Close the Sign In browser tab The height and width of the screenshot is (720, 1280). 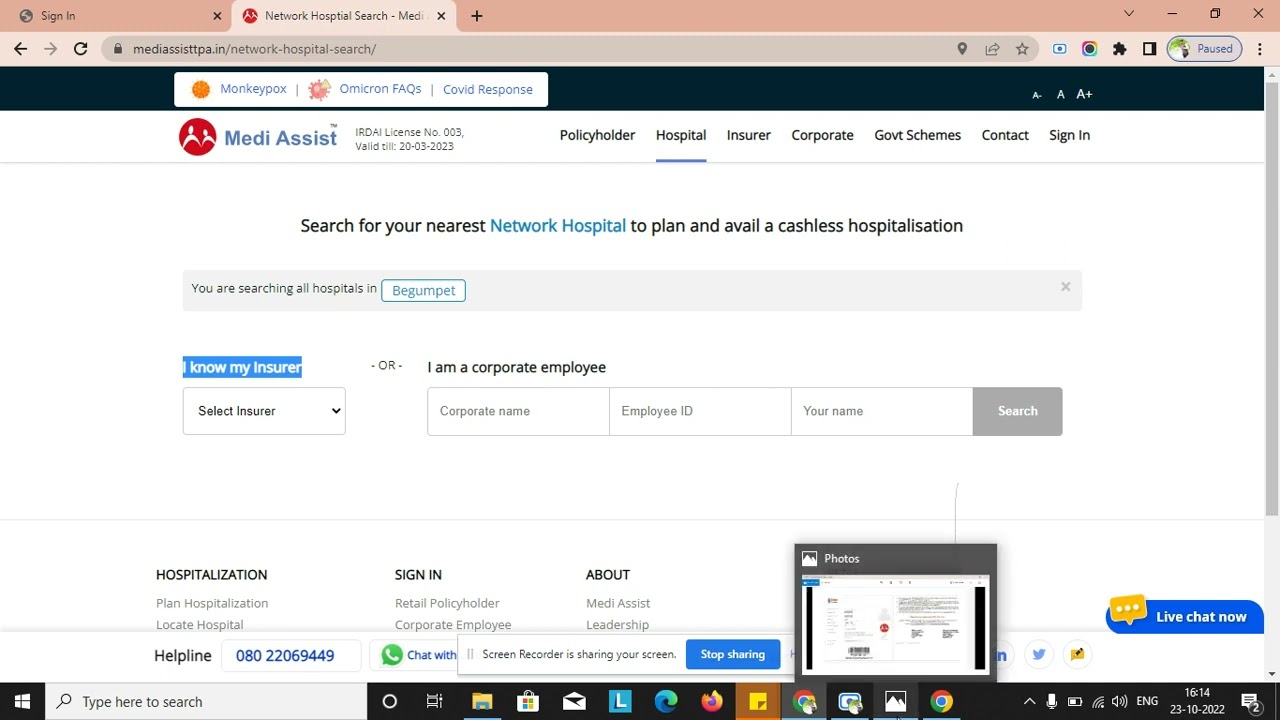217,16
